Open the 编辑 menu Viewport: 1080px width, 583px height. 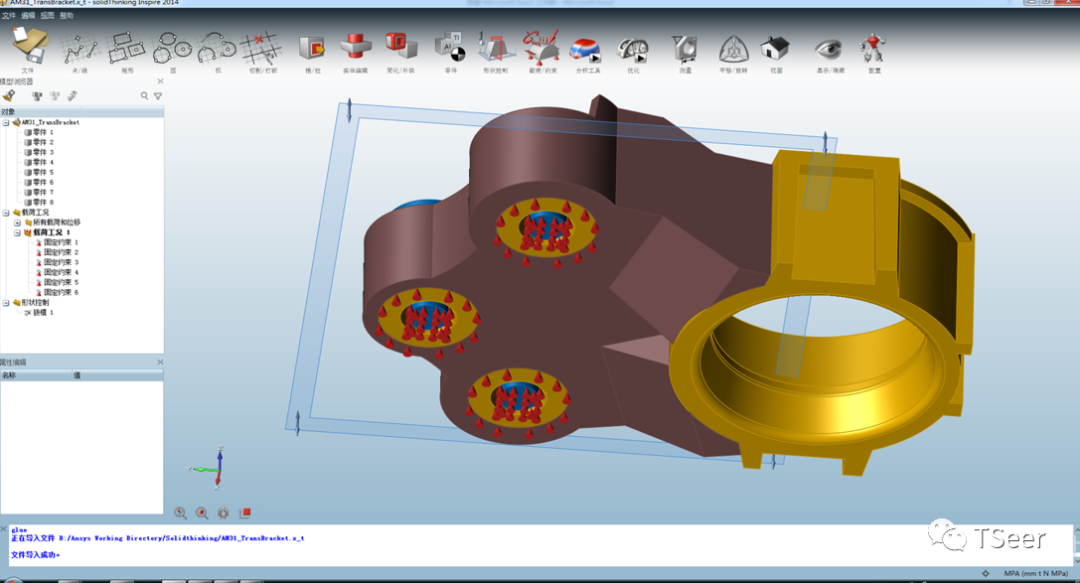point(30,16)
